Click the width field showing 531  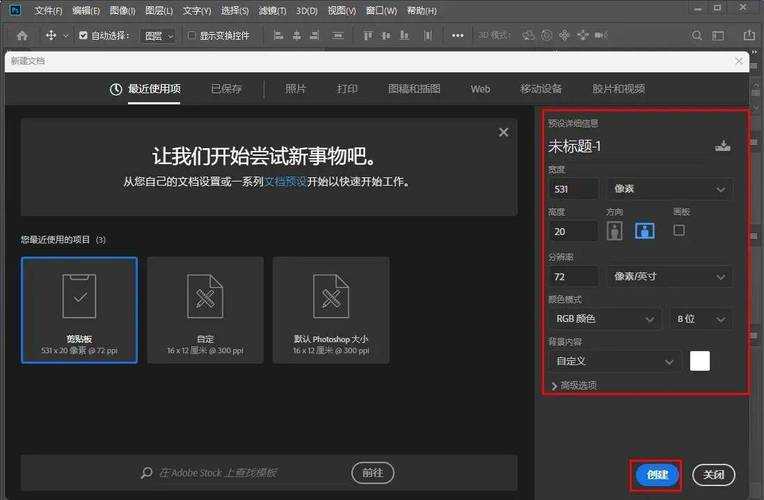573,189
